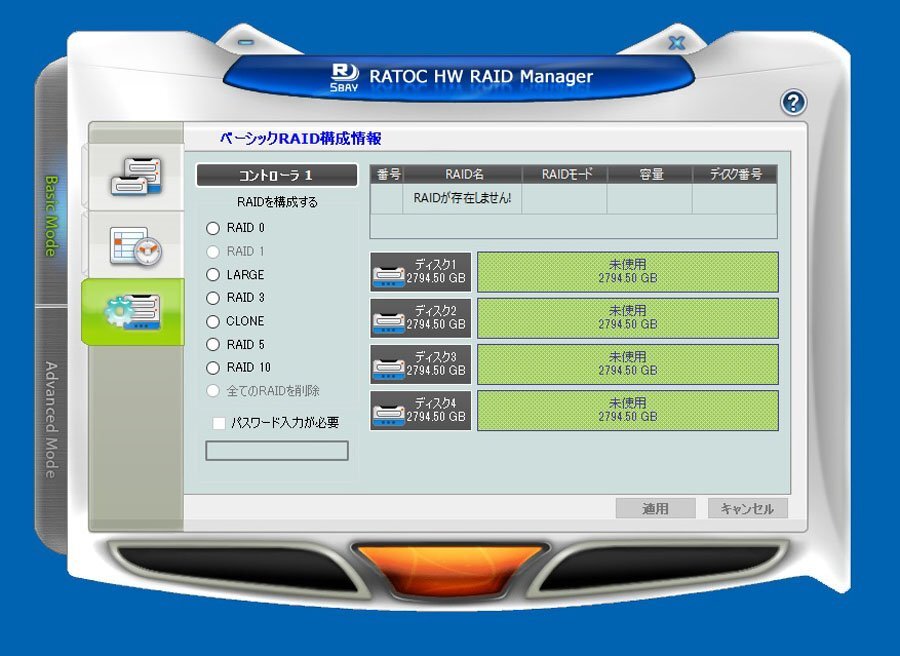Select the ディスク1 未使用 capacity bar
Viewport: 900px width, 656px height.
pyautogui.click(x=628, y=272)
